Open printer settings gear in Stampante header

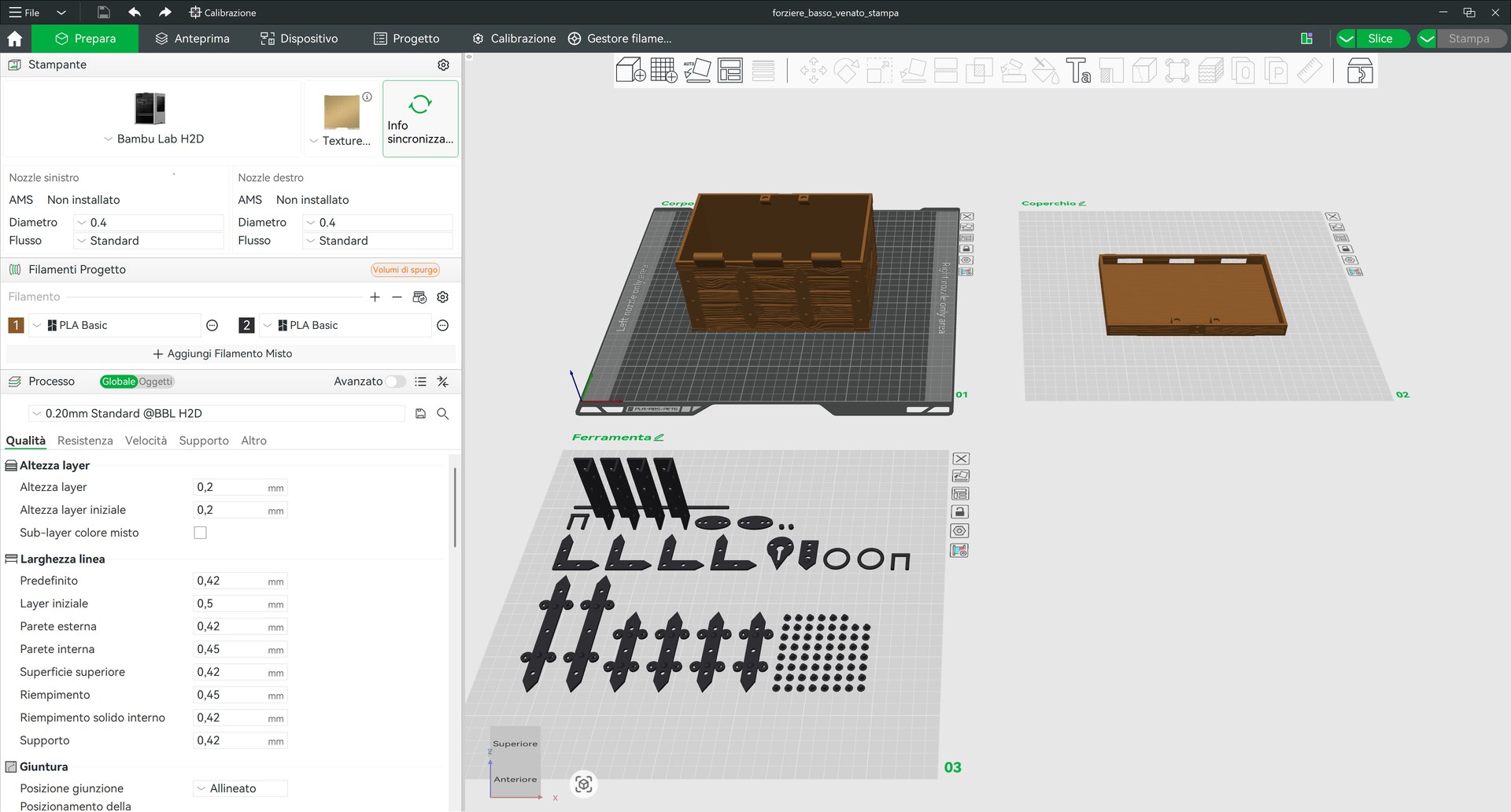(x=443, y=65)
